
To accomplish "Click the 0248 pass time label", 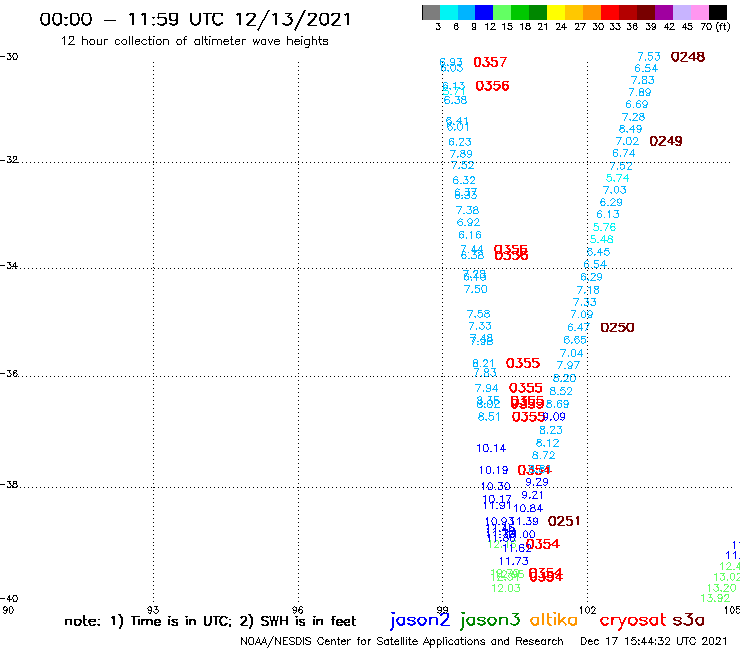I will point(688,57).
